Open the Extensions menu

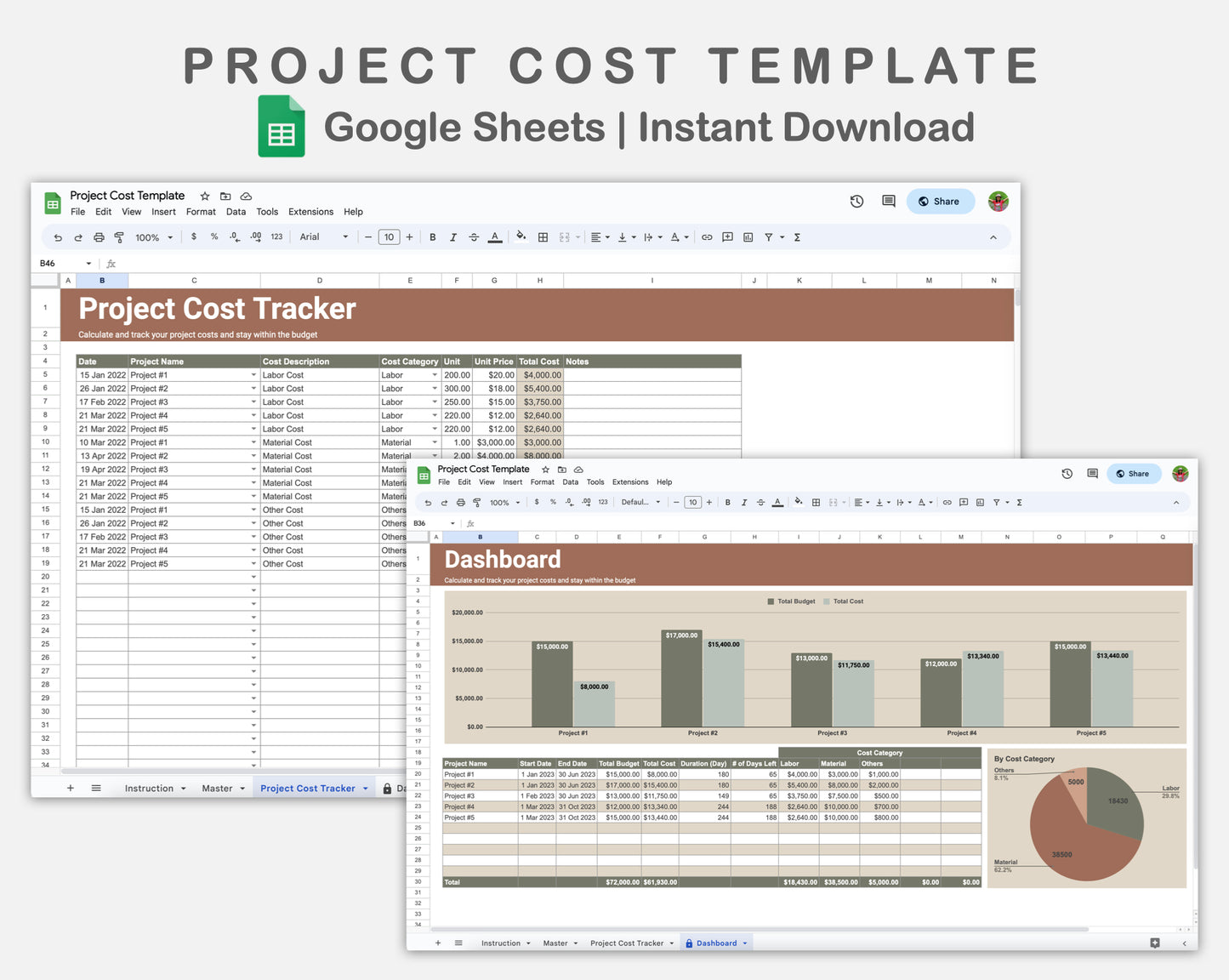pos(310,212)
